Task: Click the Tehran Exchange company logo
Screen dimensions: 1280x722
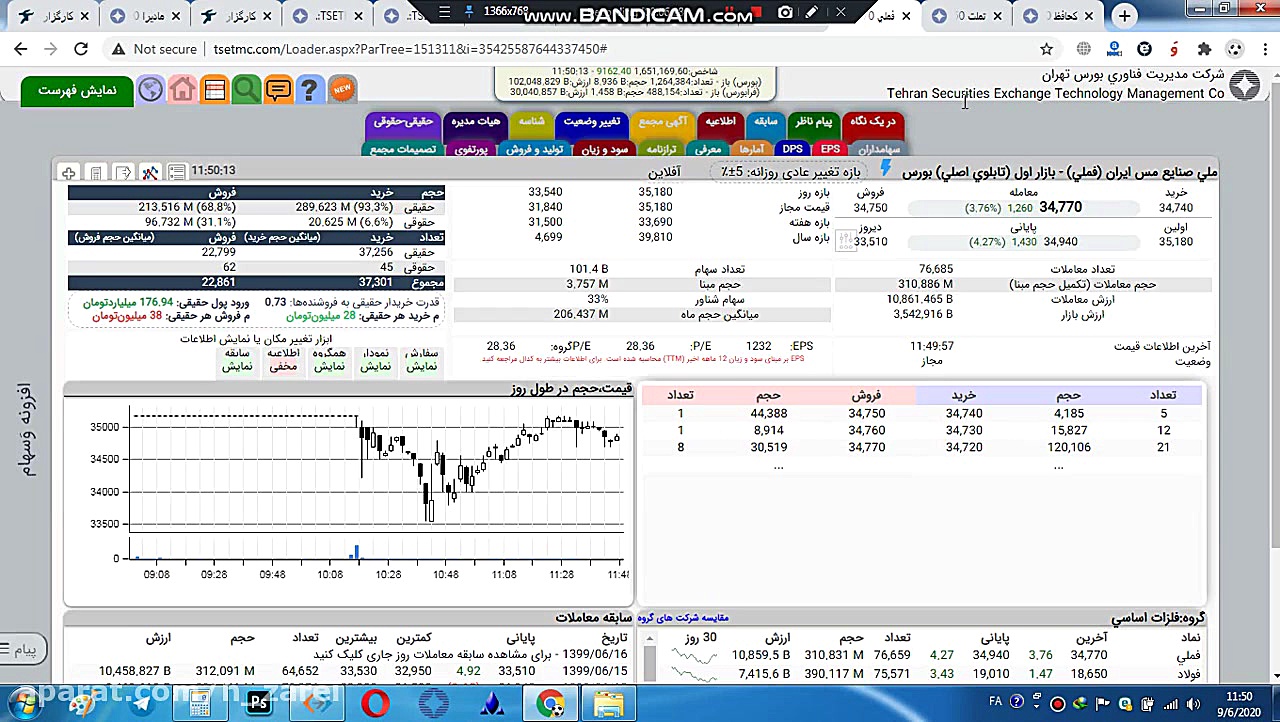Action: coord(1245,85)
